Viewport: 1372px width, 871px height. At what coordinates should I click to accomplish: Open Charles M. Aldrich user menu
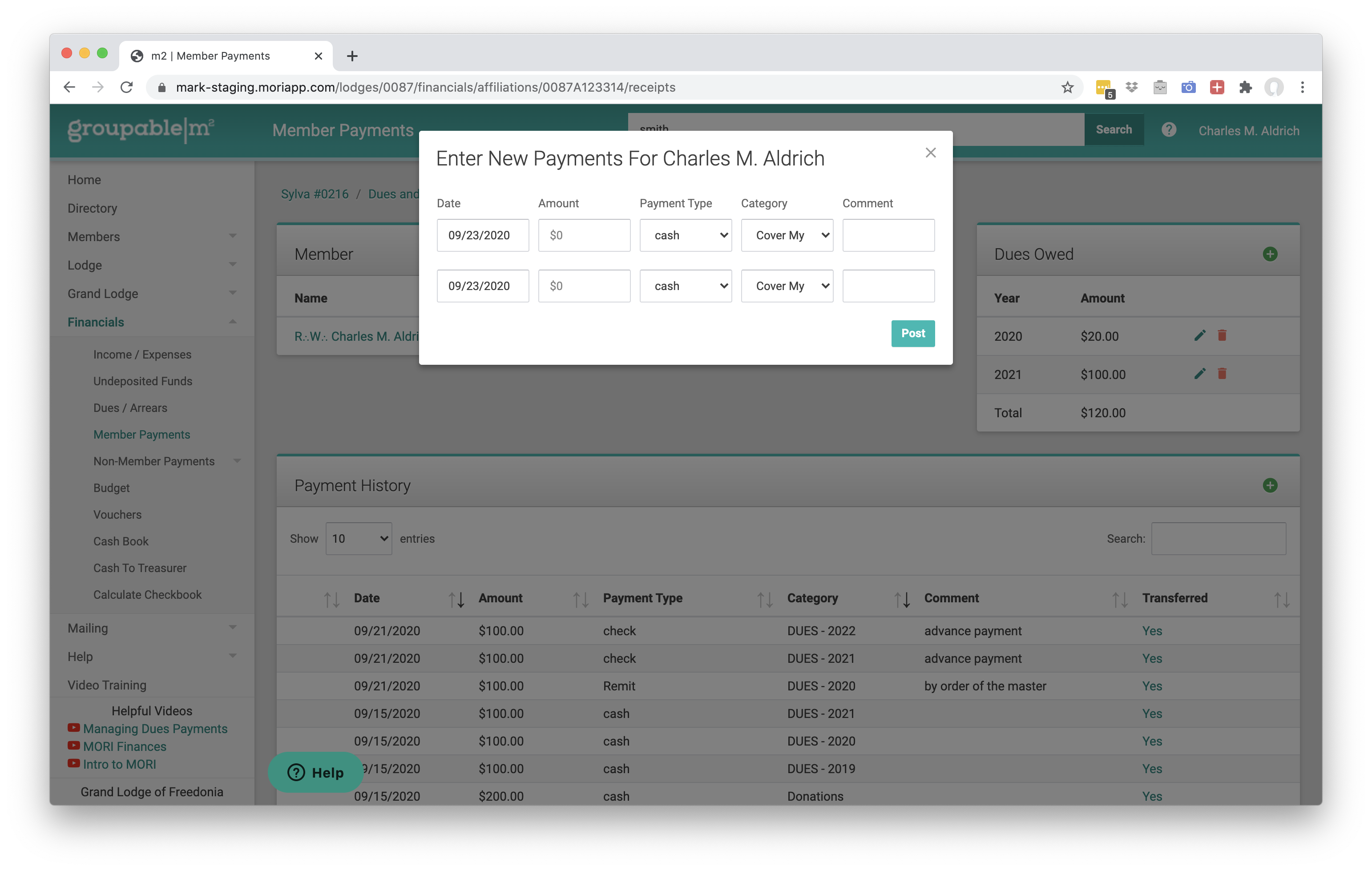point(1248,131)
